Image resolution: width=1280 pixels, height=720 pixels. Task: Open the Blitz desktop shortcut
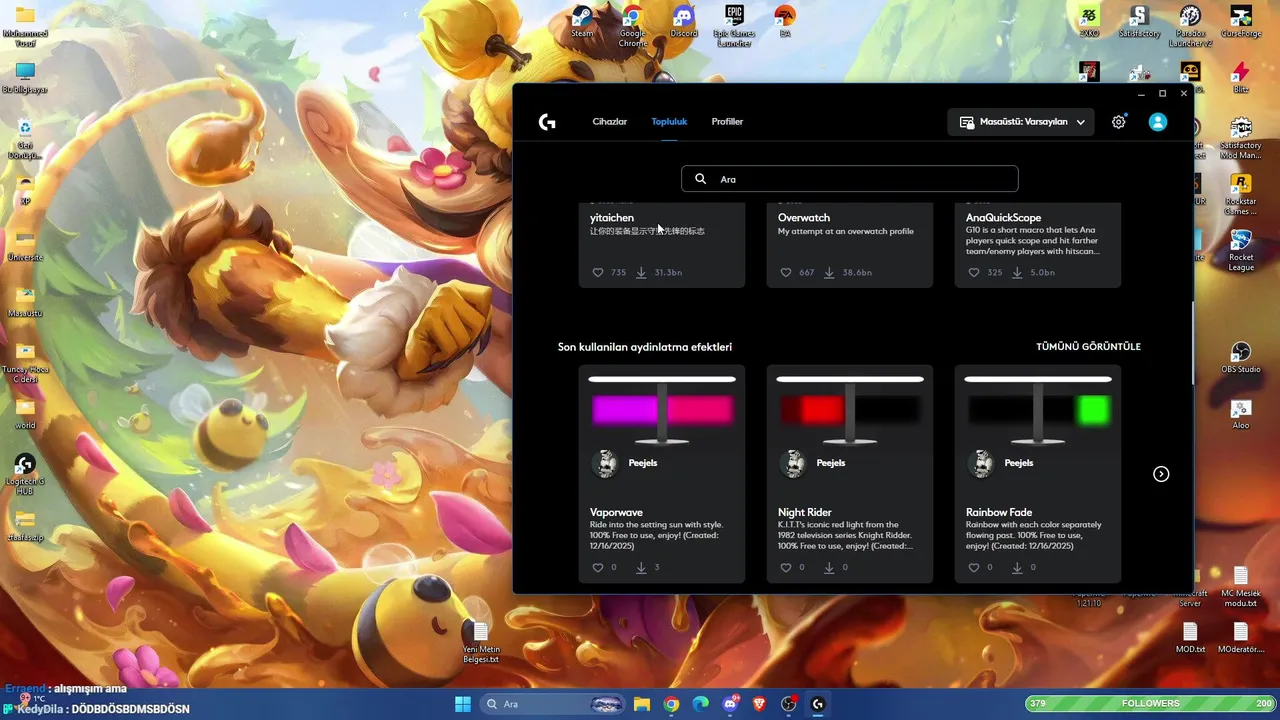(1241, 77)
